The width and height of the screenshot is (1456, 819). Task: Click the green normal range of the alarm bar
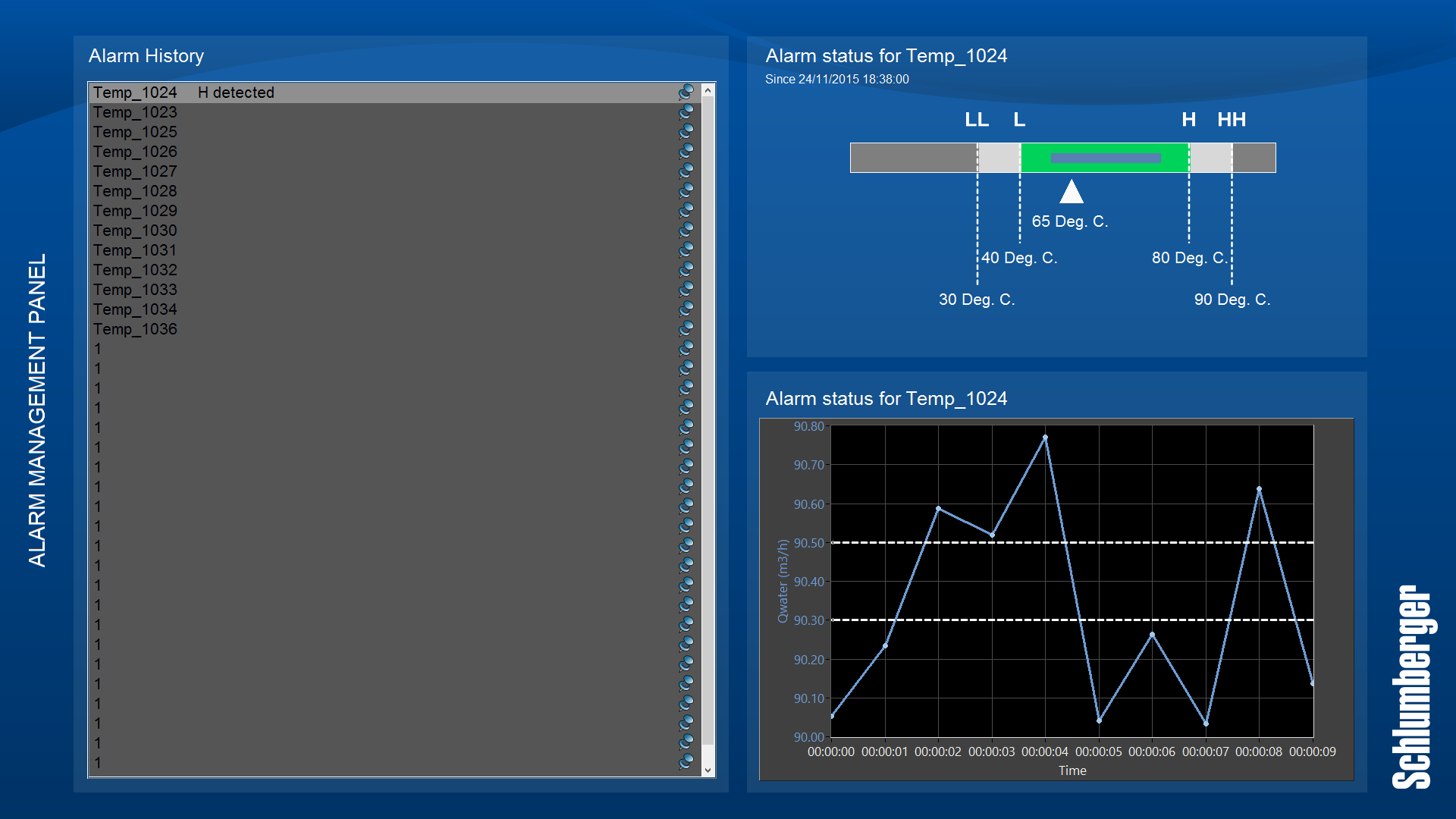(1105, 158)
